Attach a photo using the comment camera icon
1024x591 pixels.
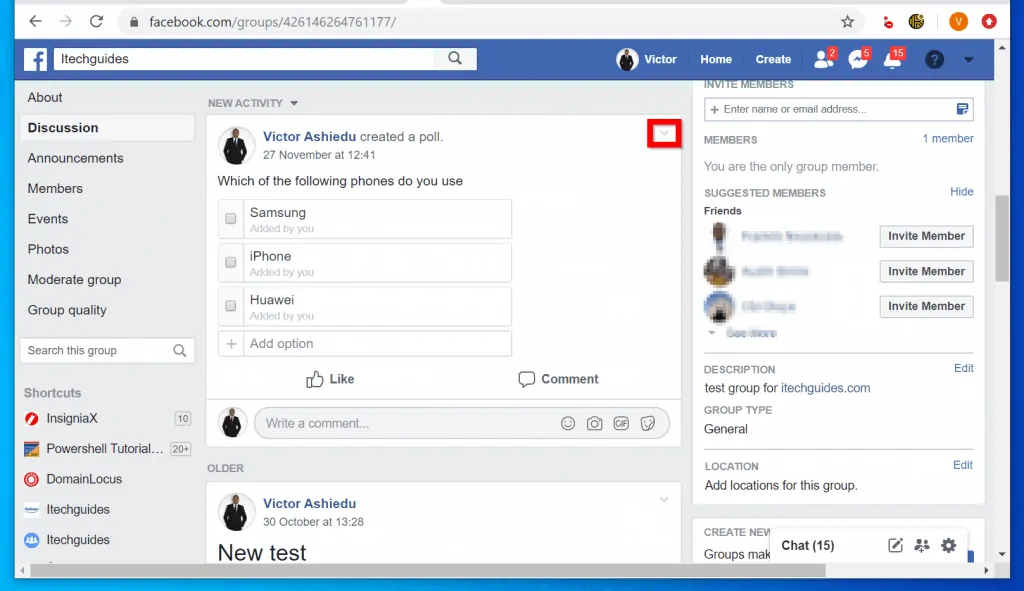[594, 423]
